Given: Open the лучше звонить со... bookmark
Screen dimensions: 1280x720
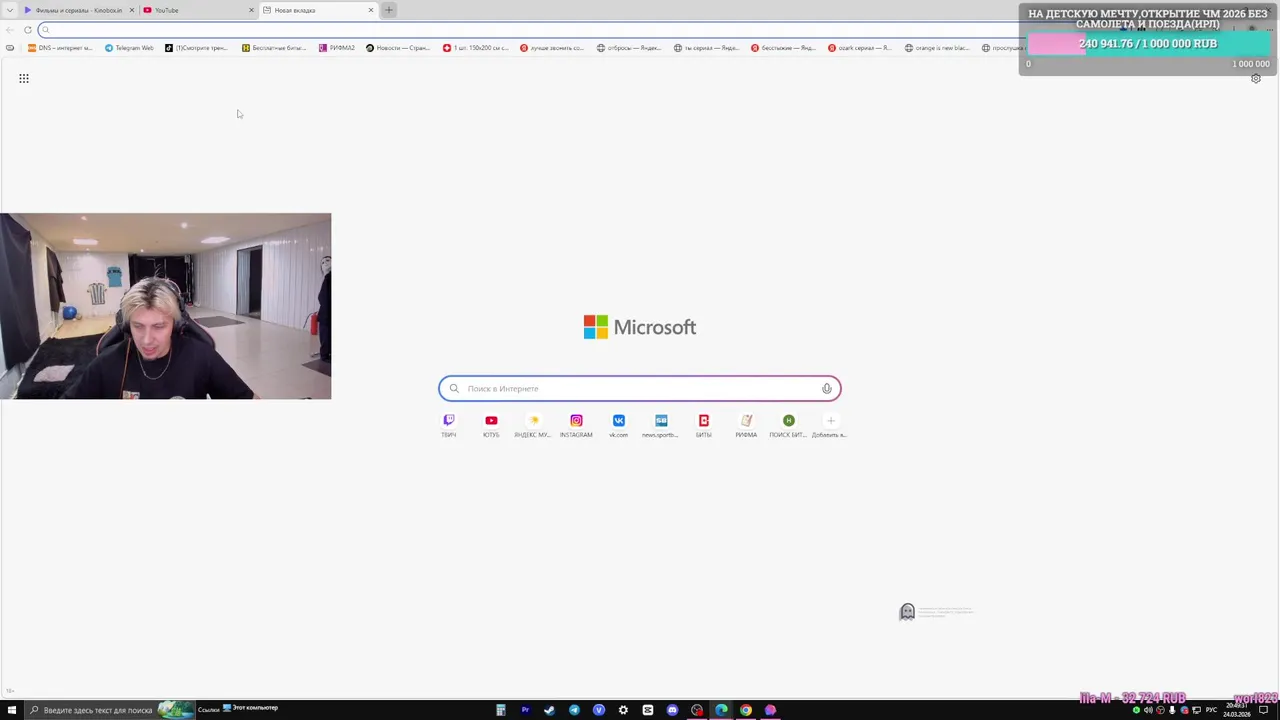Looking at the screenshot, I should [552, 48].
